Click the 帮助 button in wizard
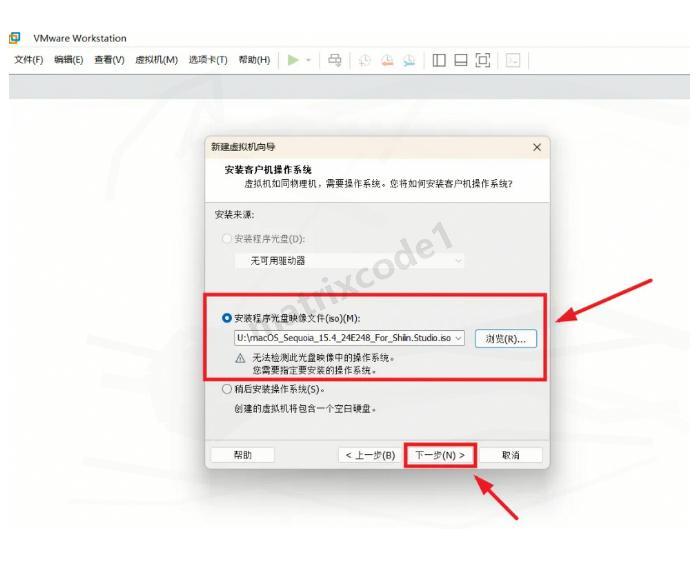The width and height of the screenshot is (700, 561). tap(243, 455)
